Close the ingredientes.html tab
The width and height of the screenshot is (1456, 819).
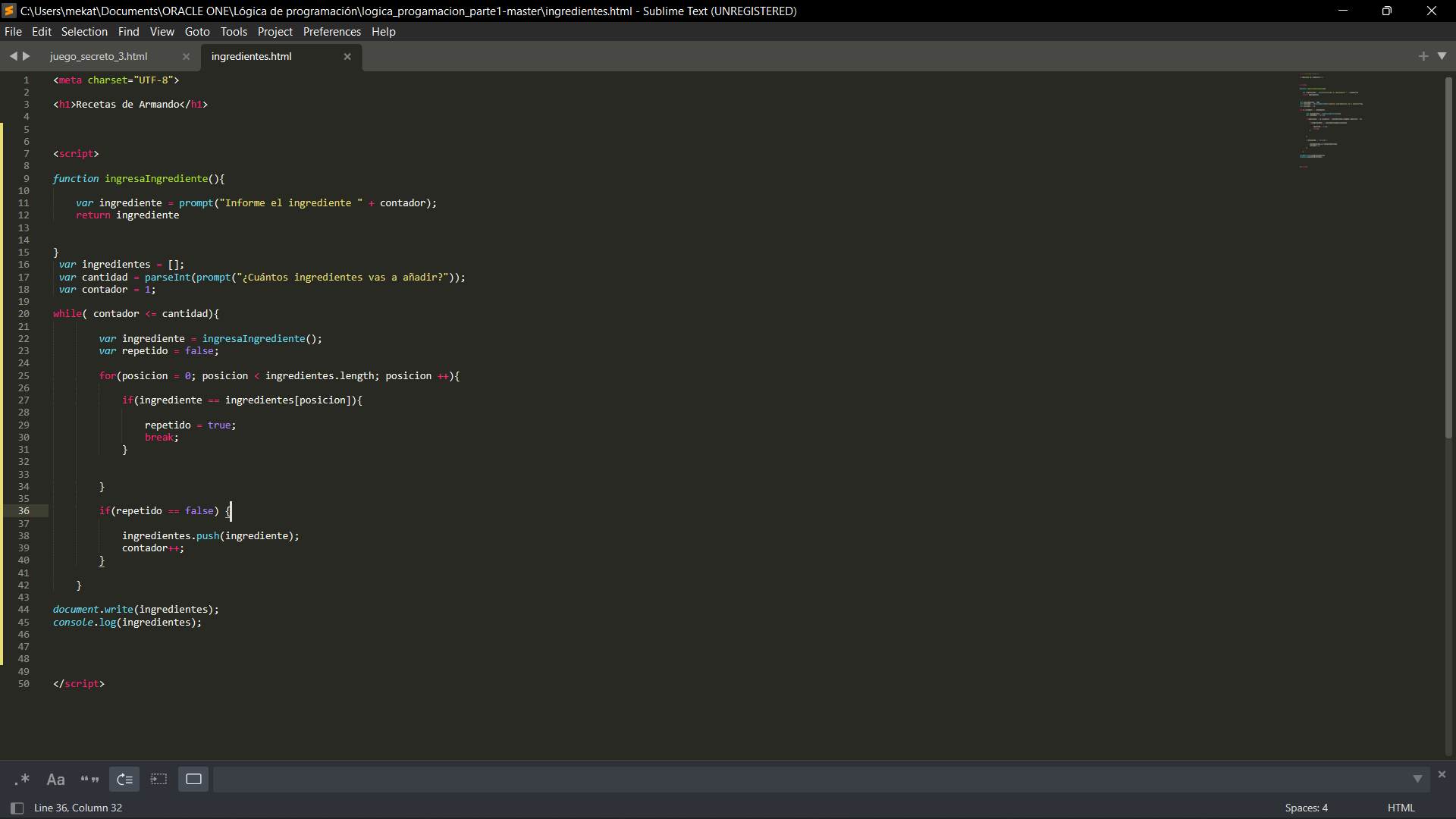click(x=347, y=57)
